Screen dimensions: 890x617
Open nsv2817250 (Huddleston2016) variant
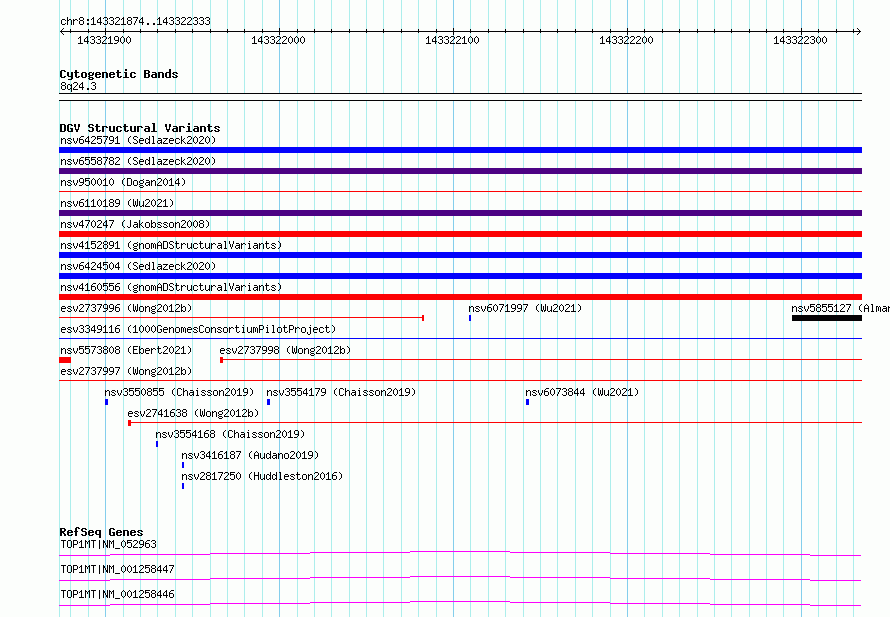[262, 476]
